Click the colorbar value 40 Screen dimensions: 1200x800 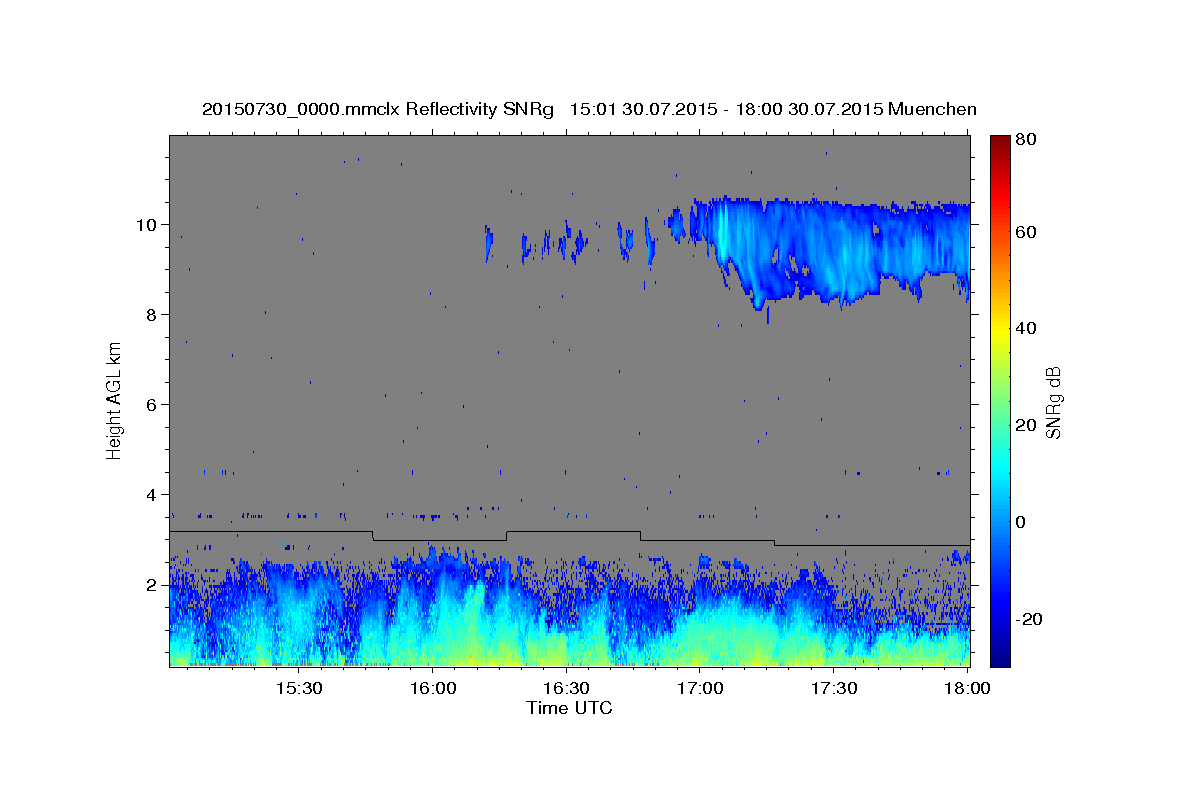1025,328
